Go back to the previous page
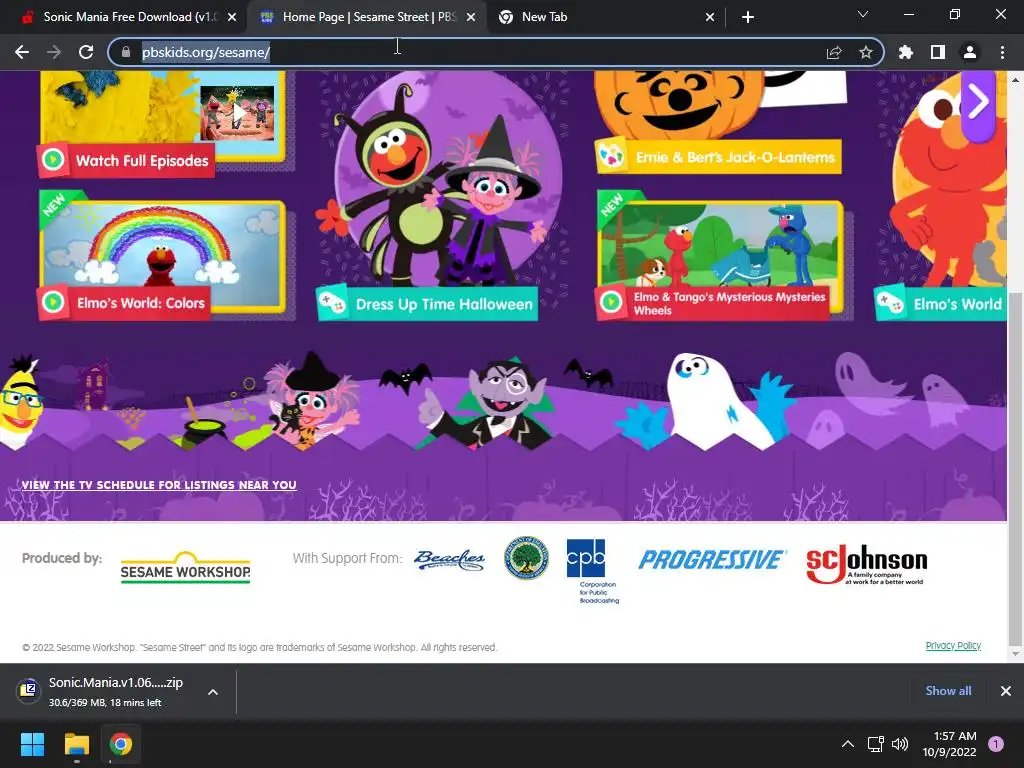Viewport: 1024px width, 768px height. [22, 52]
